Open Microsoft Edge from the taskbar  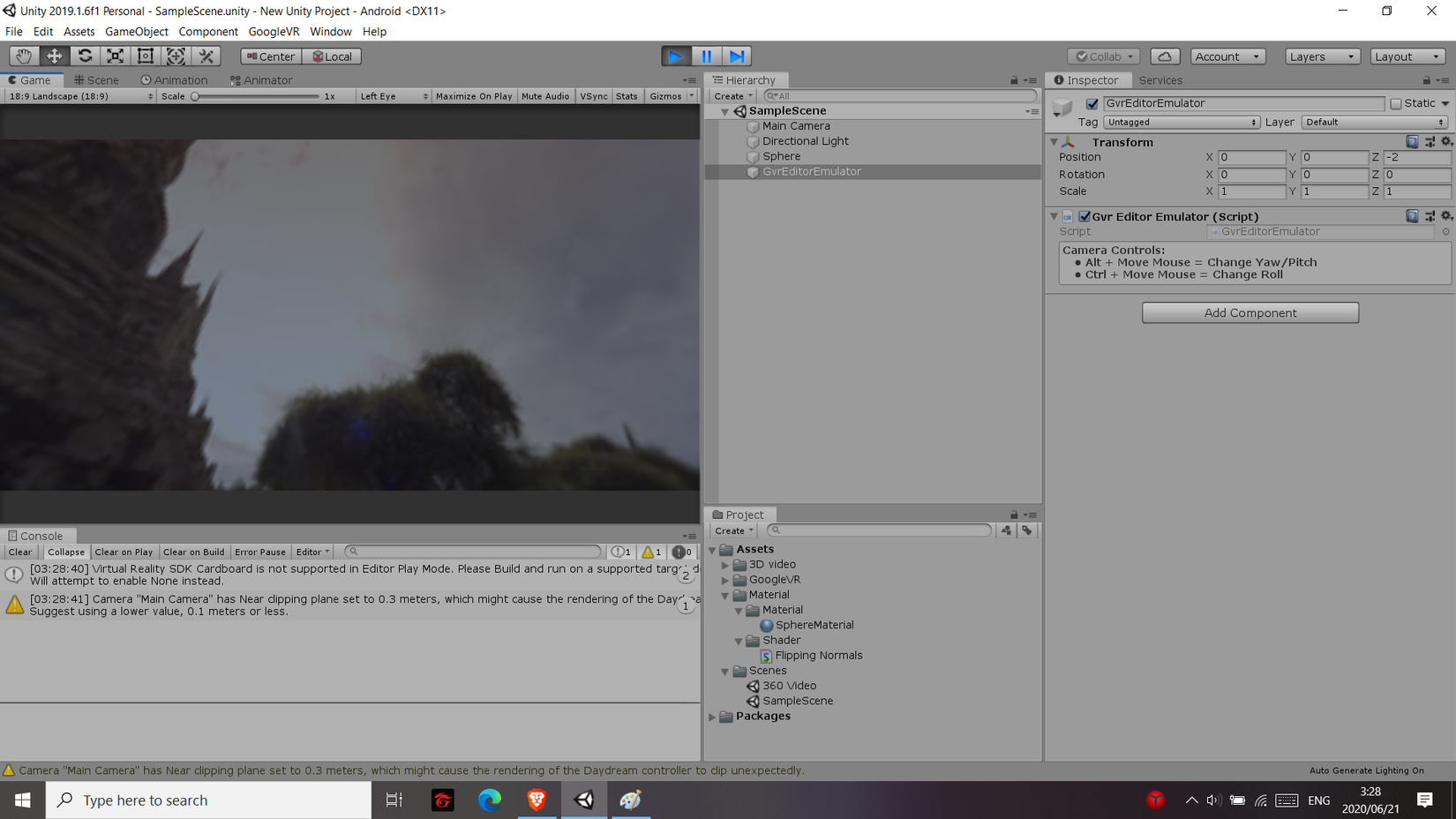[x=490, y=800]
